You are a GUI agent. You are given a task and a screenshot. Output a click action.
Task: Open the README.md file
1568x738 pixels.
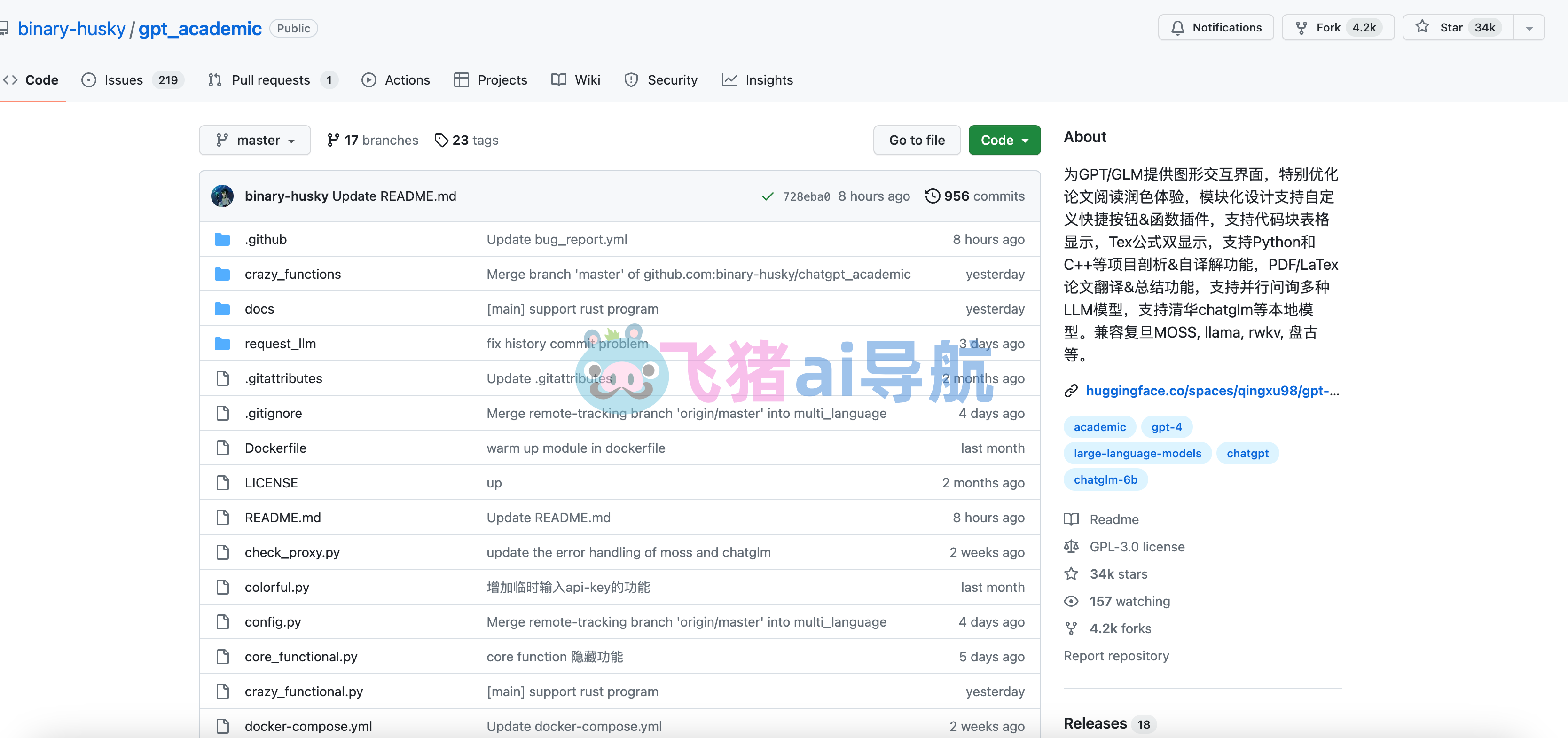coord(282,517)
